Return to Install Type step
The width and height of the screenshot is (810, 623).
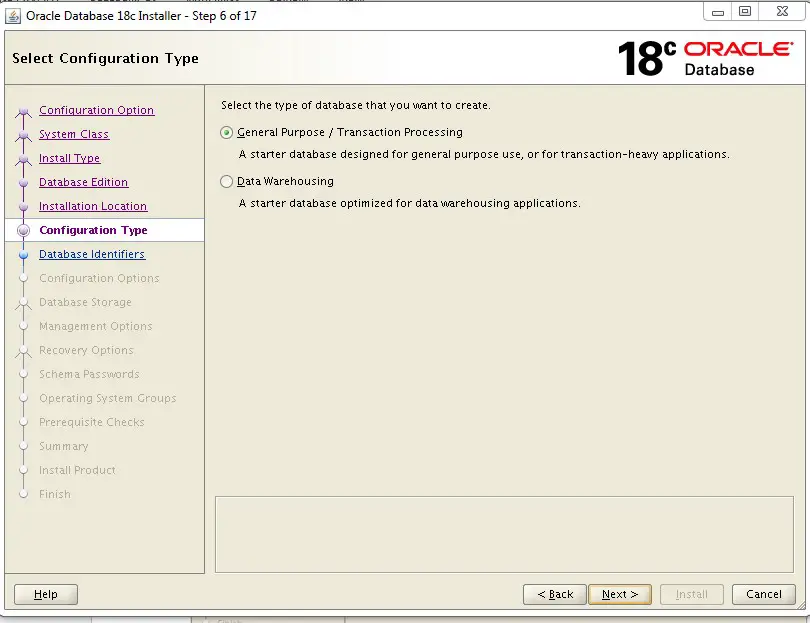(x=70, y=158)
